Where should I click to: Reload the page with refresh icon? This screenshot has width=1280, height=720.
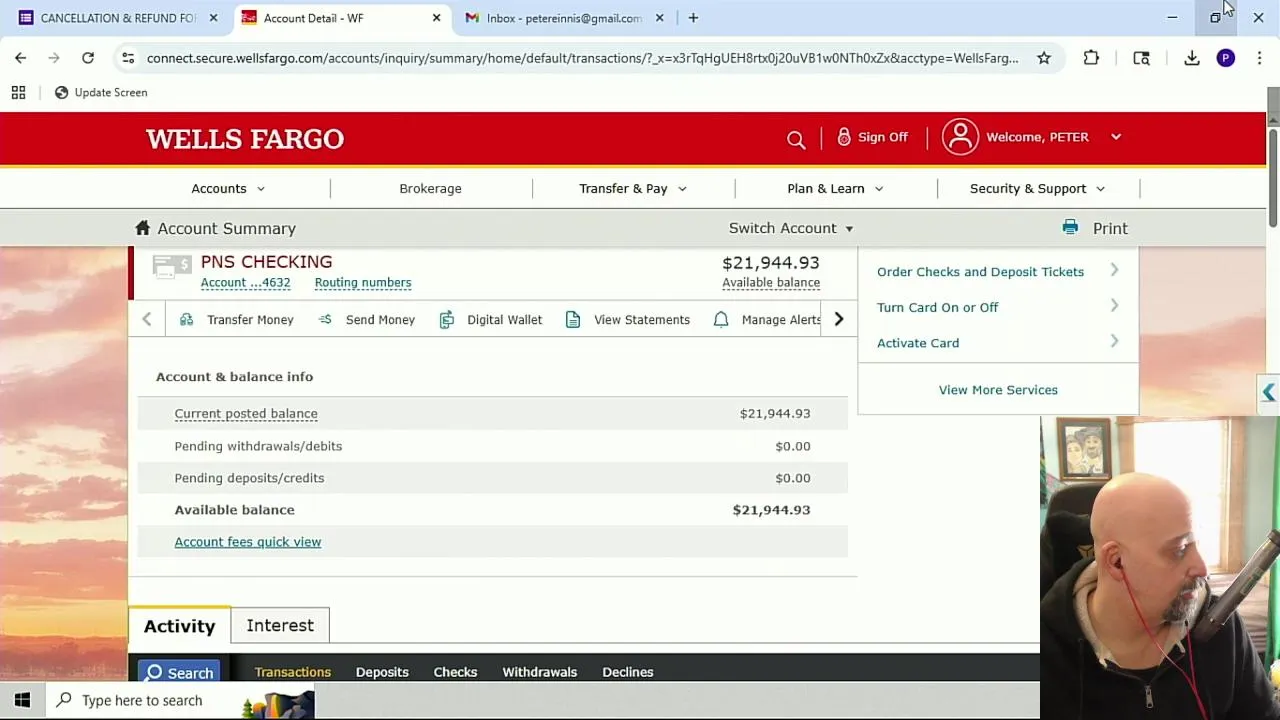coord(88,58)
